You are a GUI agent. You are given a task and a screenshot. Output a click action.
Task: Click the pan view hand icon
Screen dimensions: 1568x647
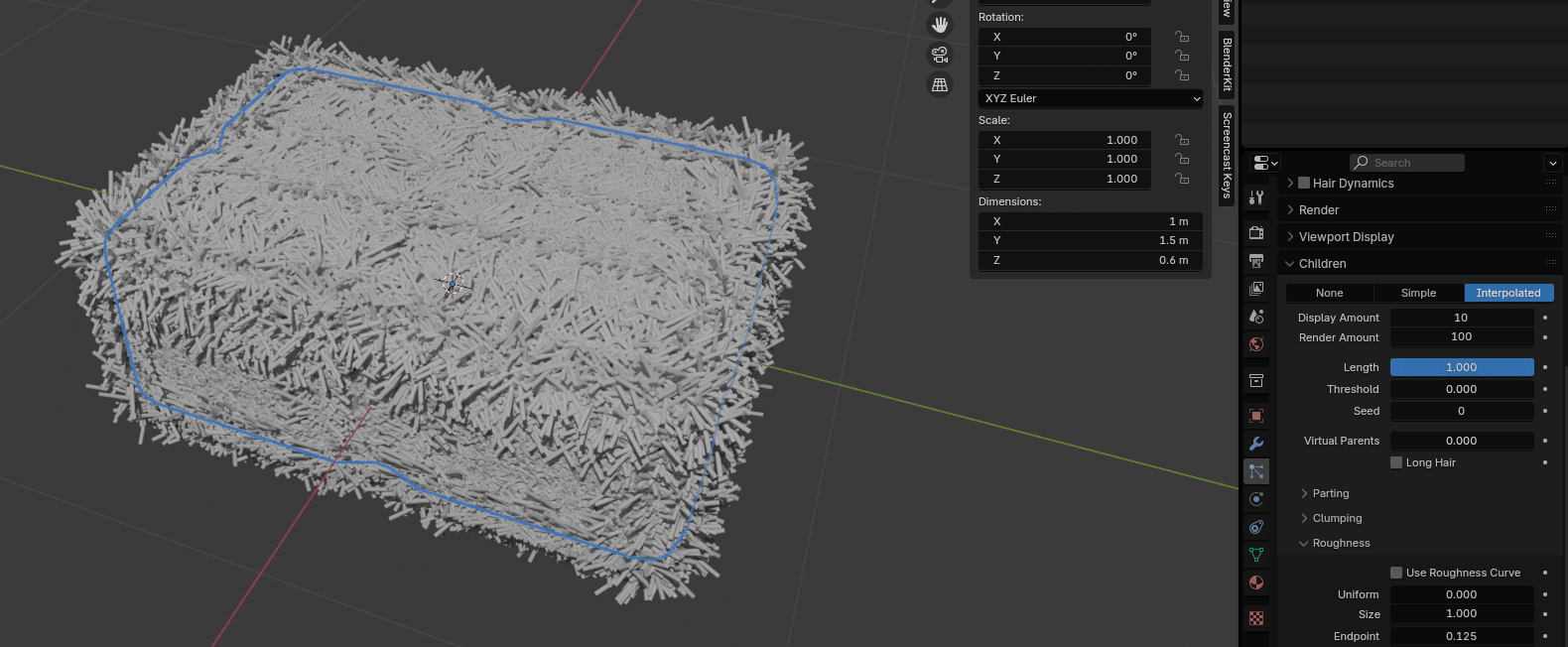(x=939, y=25)
